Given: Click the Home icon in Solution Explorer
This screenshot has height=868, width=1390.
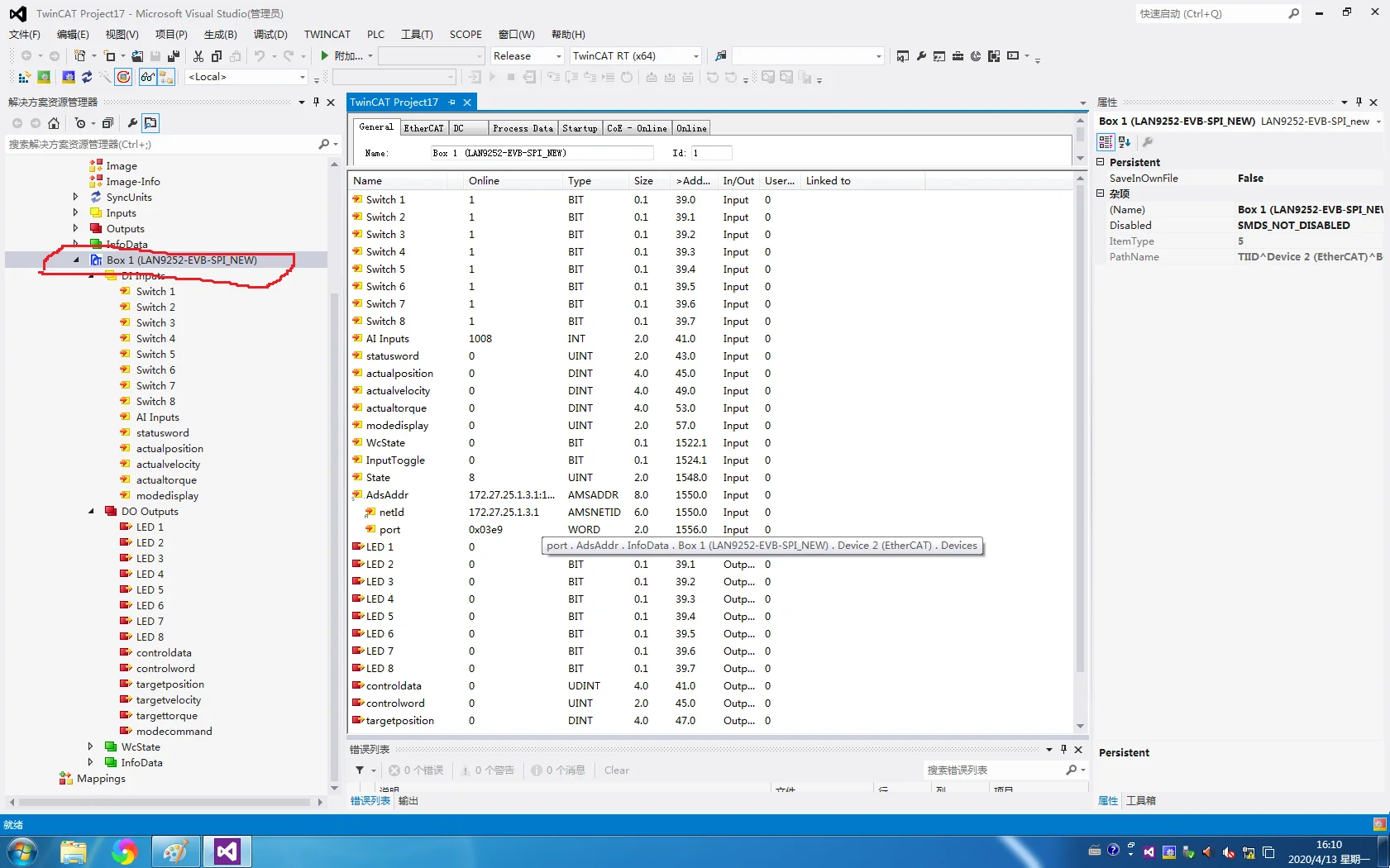Looking at the screenshot, I should point(54,123).
